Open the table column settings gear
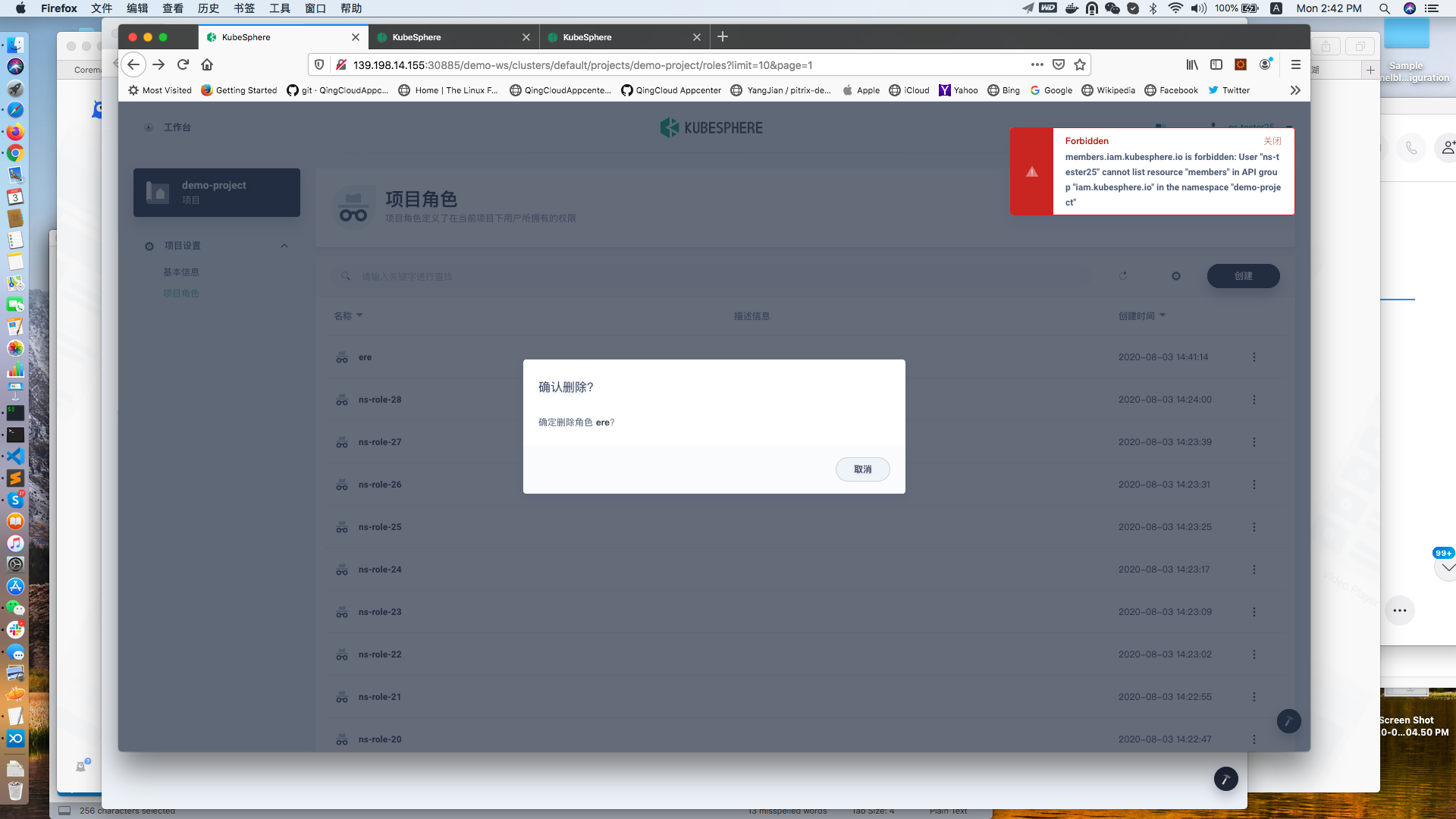 click(1176, 276)
